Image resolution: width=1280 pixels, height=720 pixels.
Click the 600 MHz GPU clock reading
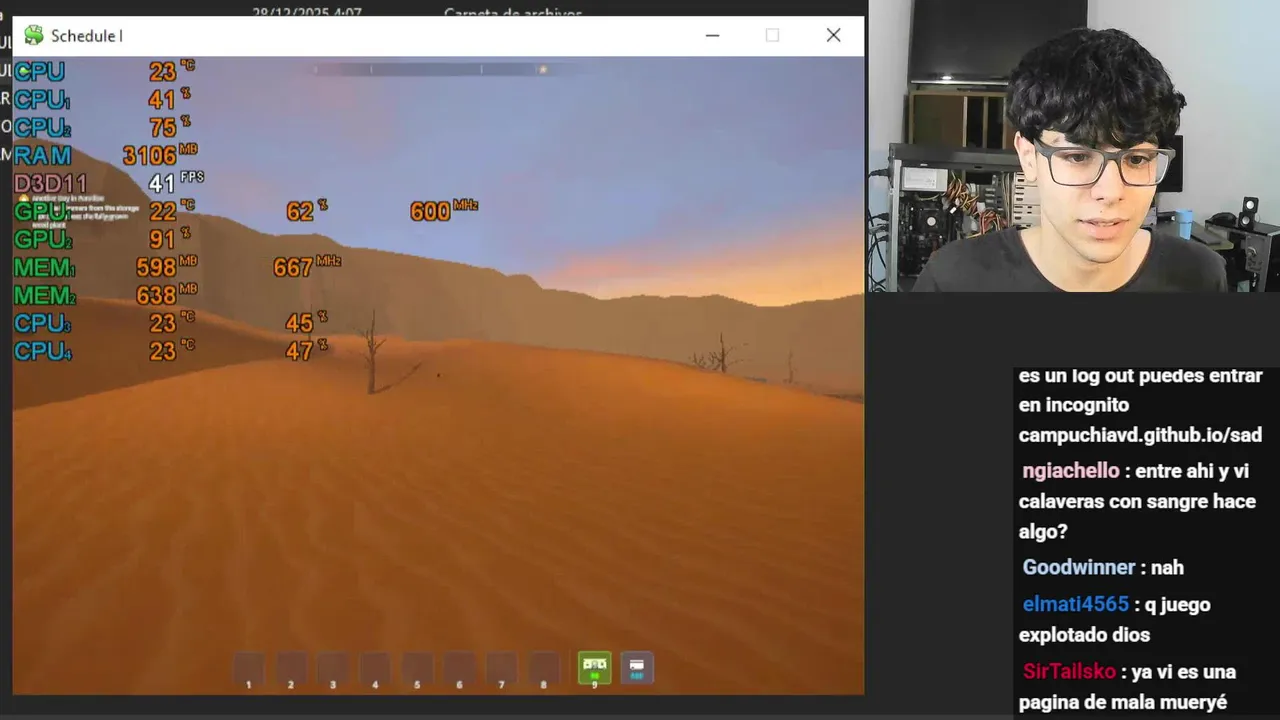[444, 211]
